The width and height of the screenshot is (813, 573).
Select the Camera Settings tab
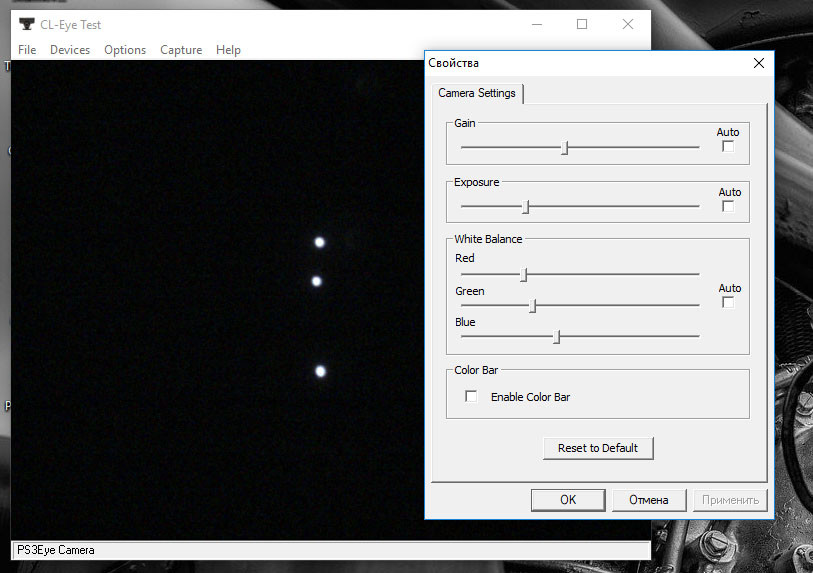click(x=477, y=93)
